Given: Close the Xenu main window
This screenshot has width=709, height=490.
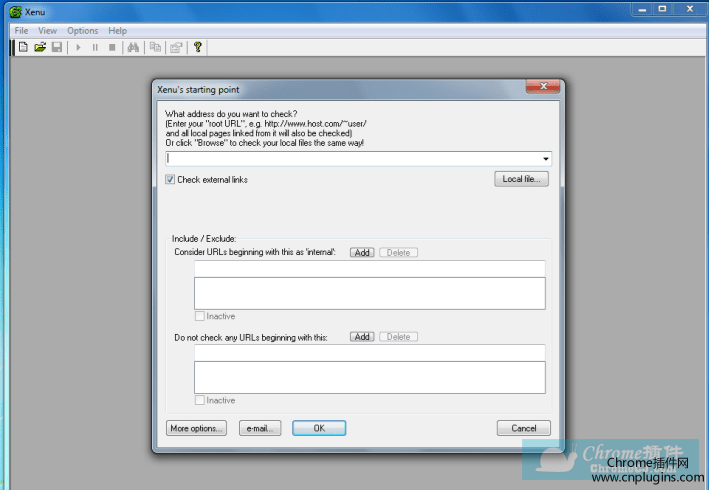Looking at the screenshot, I should click(x=690, y=9).
